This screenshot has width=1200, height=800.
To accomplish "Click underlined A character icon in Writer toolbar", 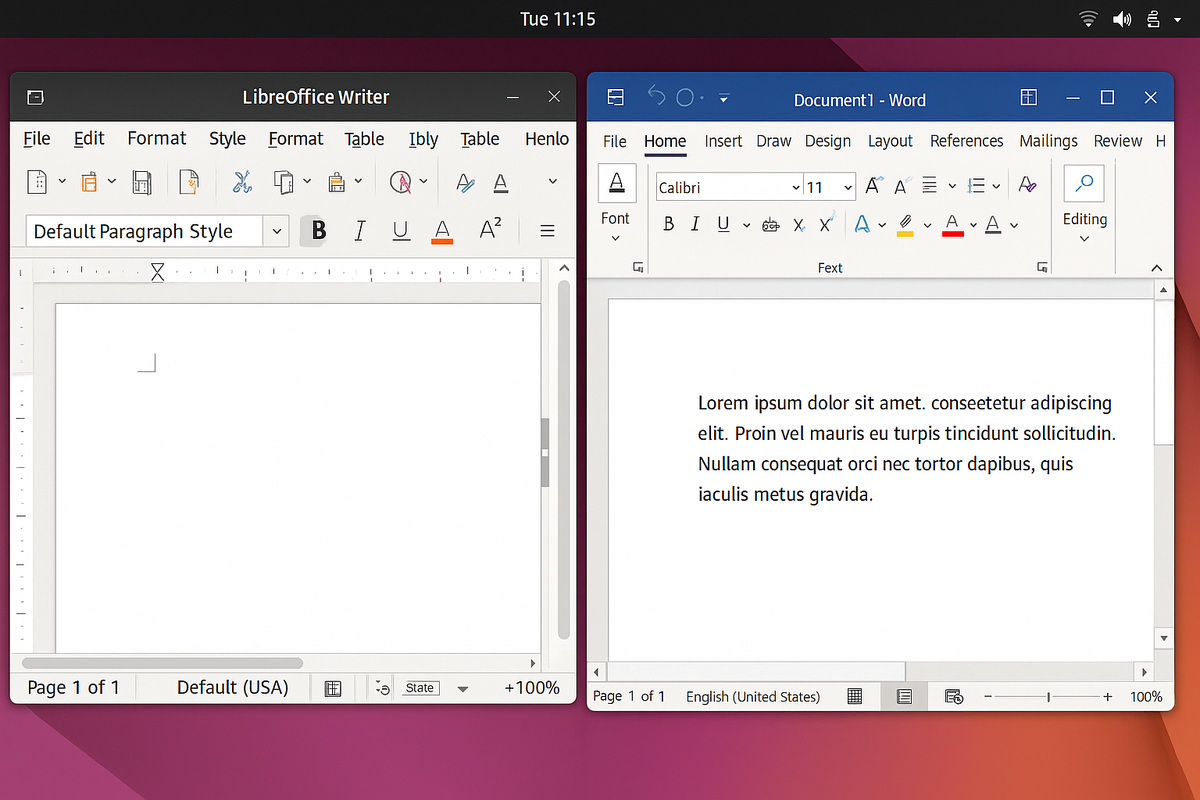I will [501, 182].
